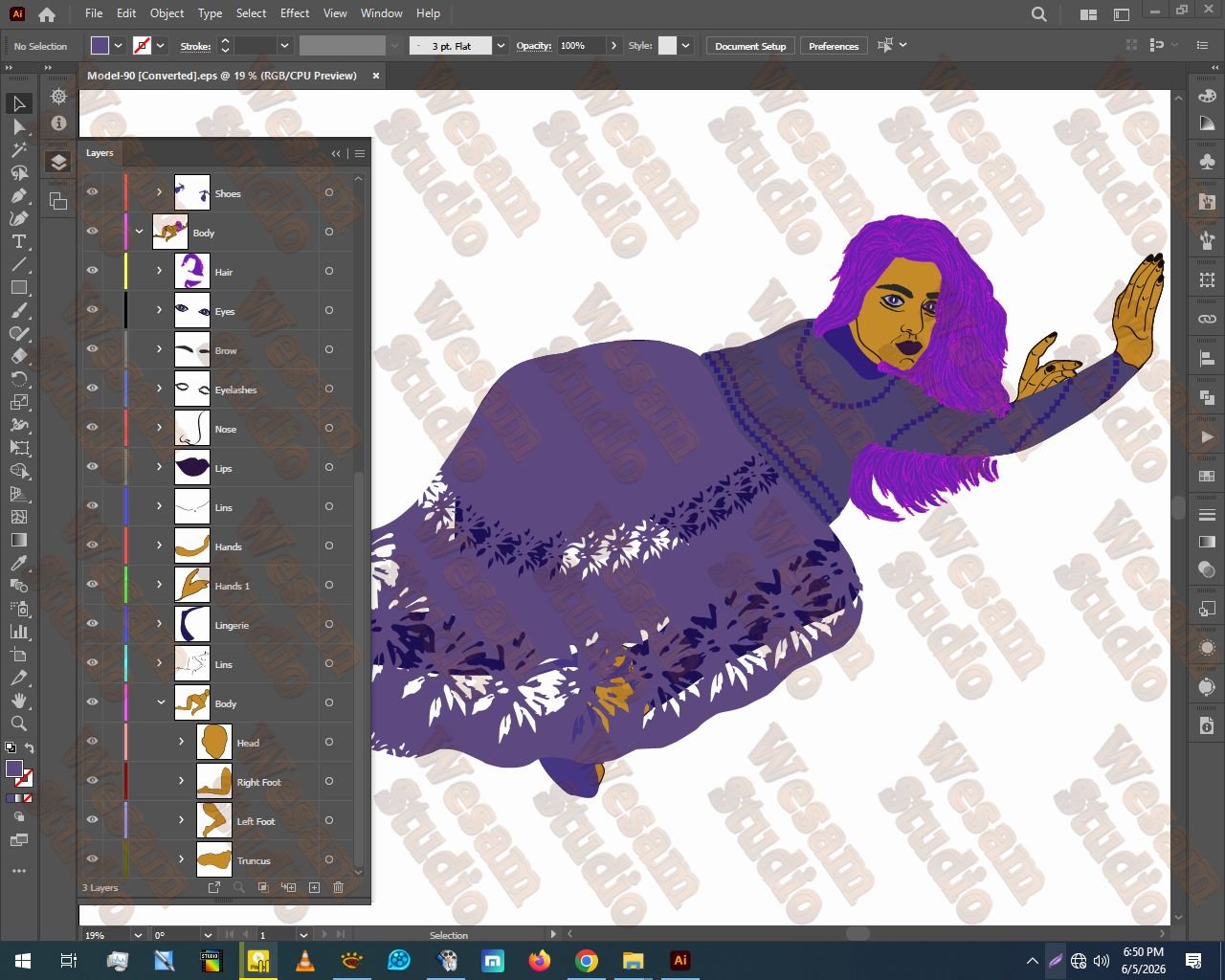Toggle visibility of the Nose layer

pyautogui.click(x=92, y=428)
